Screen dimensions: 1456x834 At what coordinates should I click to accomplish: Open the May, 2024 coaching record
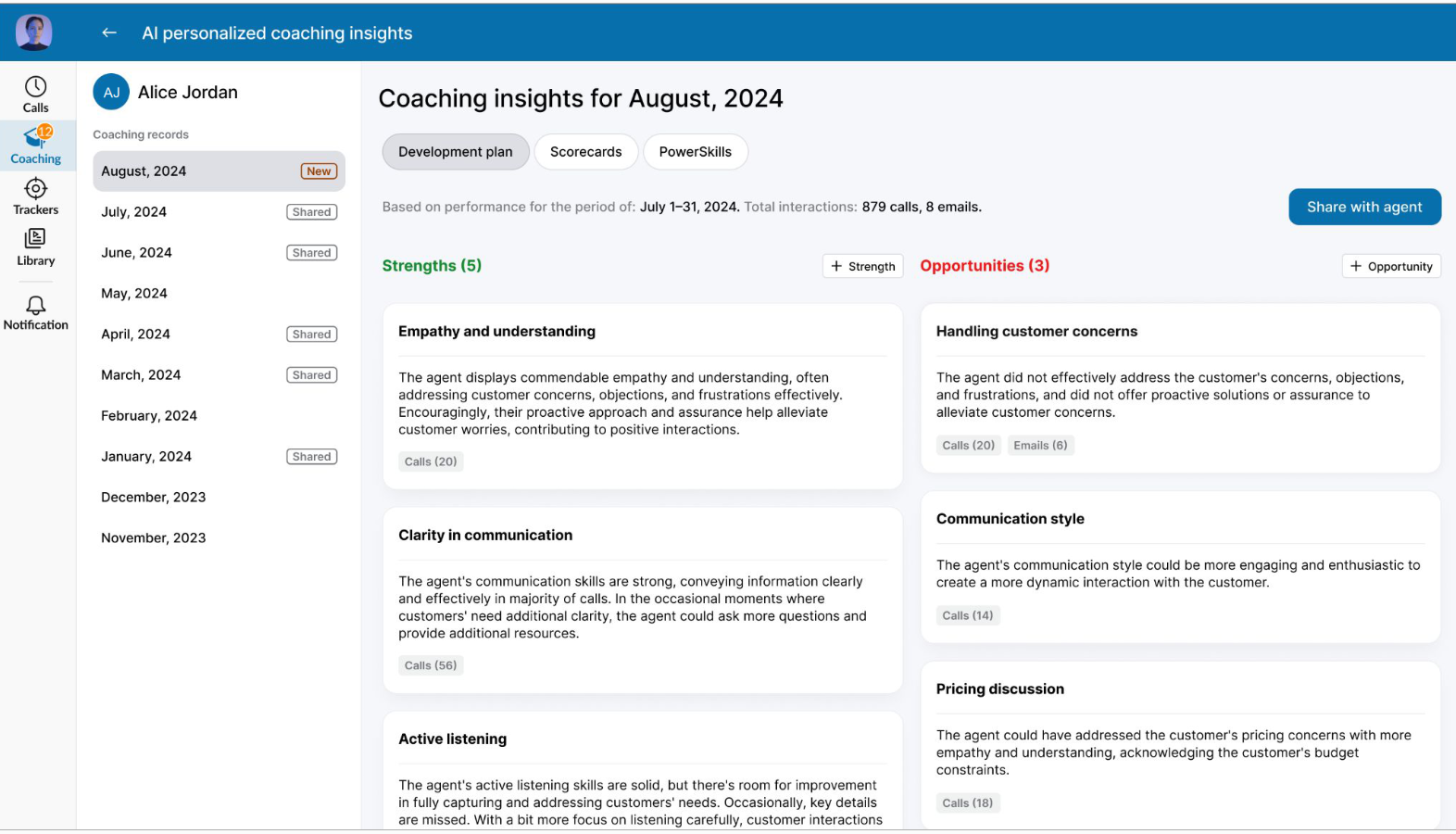pyautogui.click(x=134, y=294)
